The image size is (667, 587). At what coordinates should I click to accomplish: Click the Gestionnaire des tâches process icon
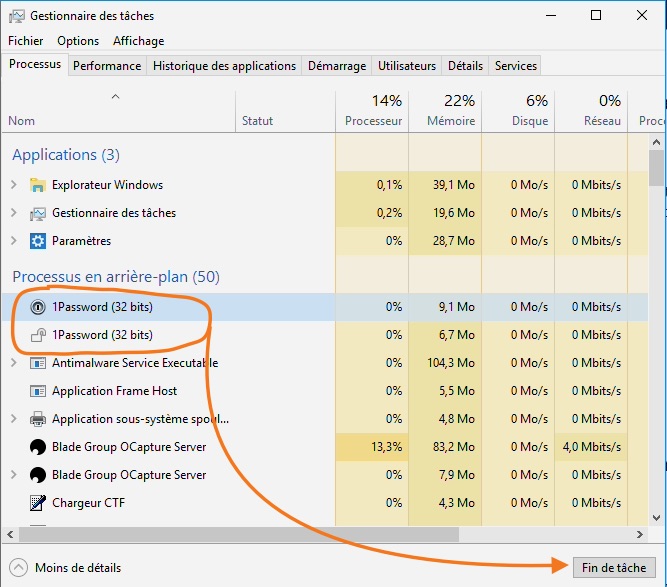coord(38,213)
